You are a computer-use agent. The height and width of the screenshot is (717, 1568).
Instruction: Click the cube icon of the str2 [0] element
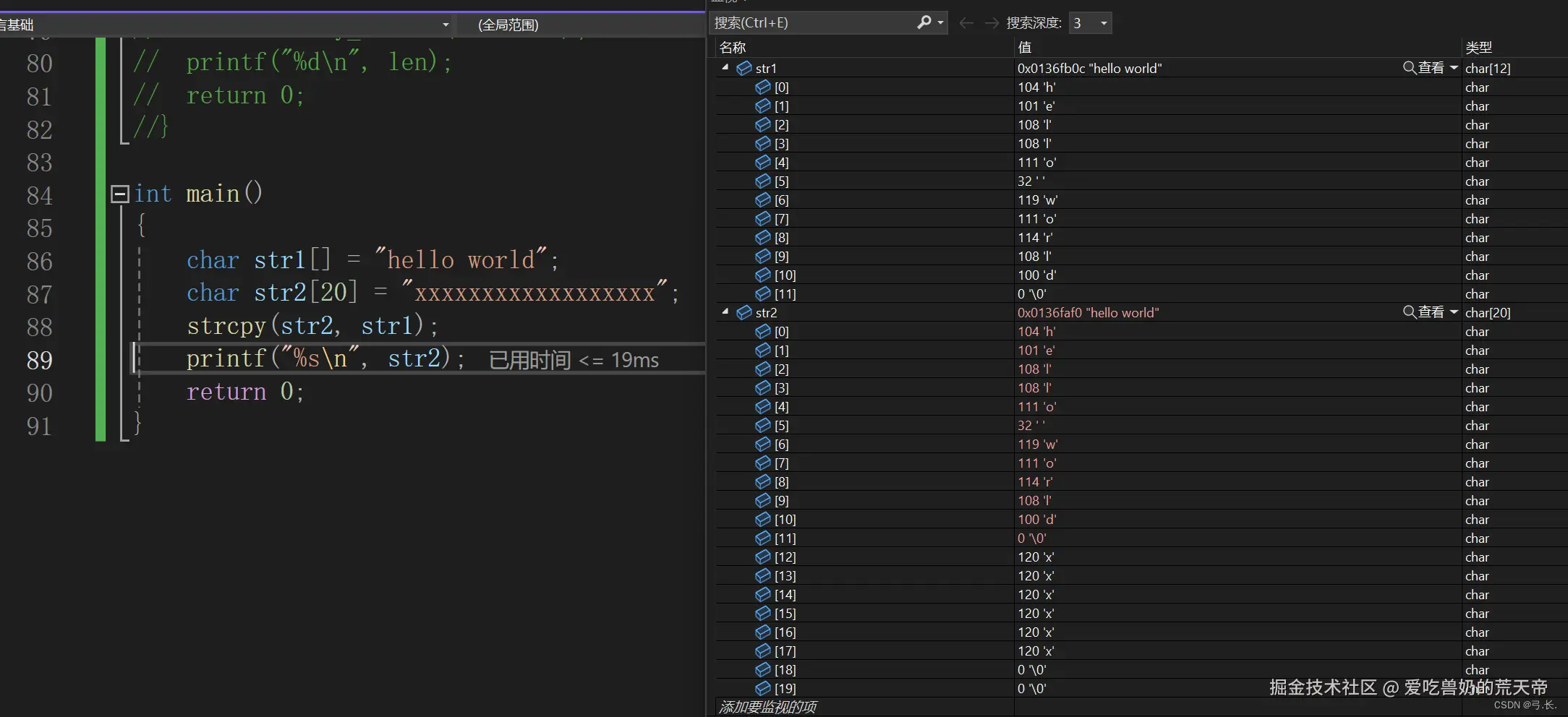763,331
